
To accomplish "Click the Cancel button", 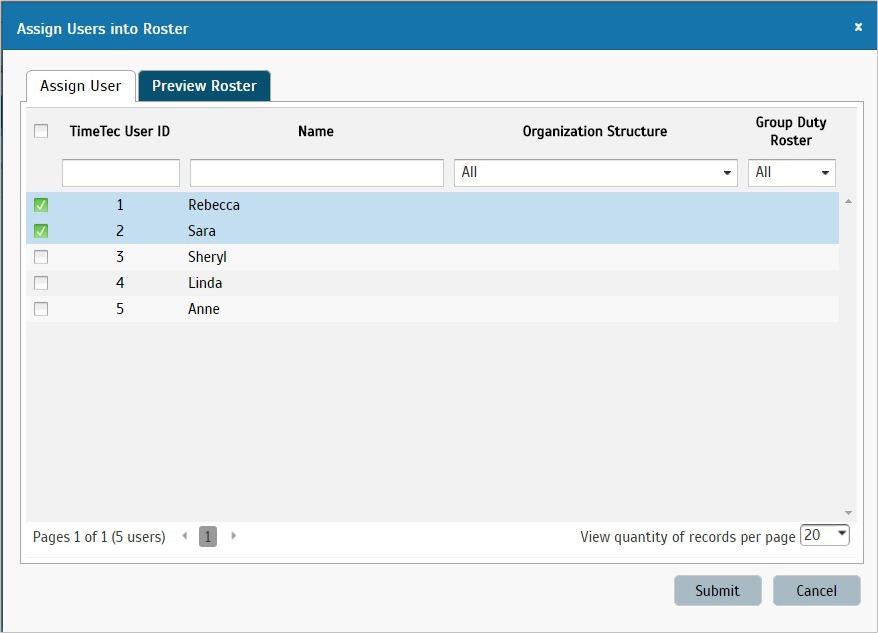I will [816, 590].
